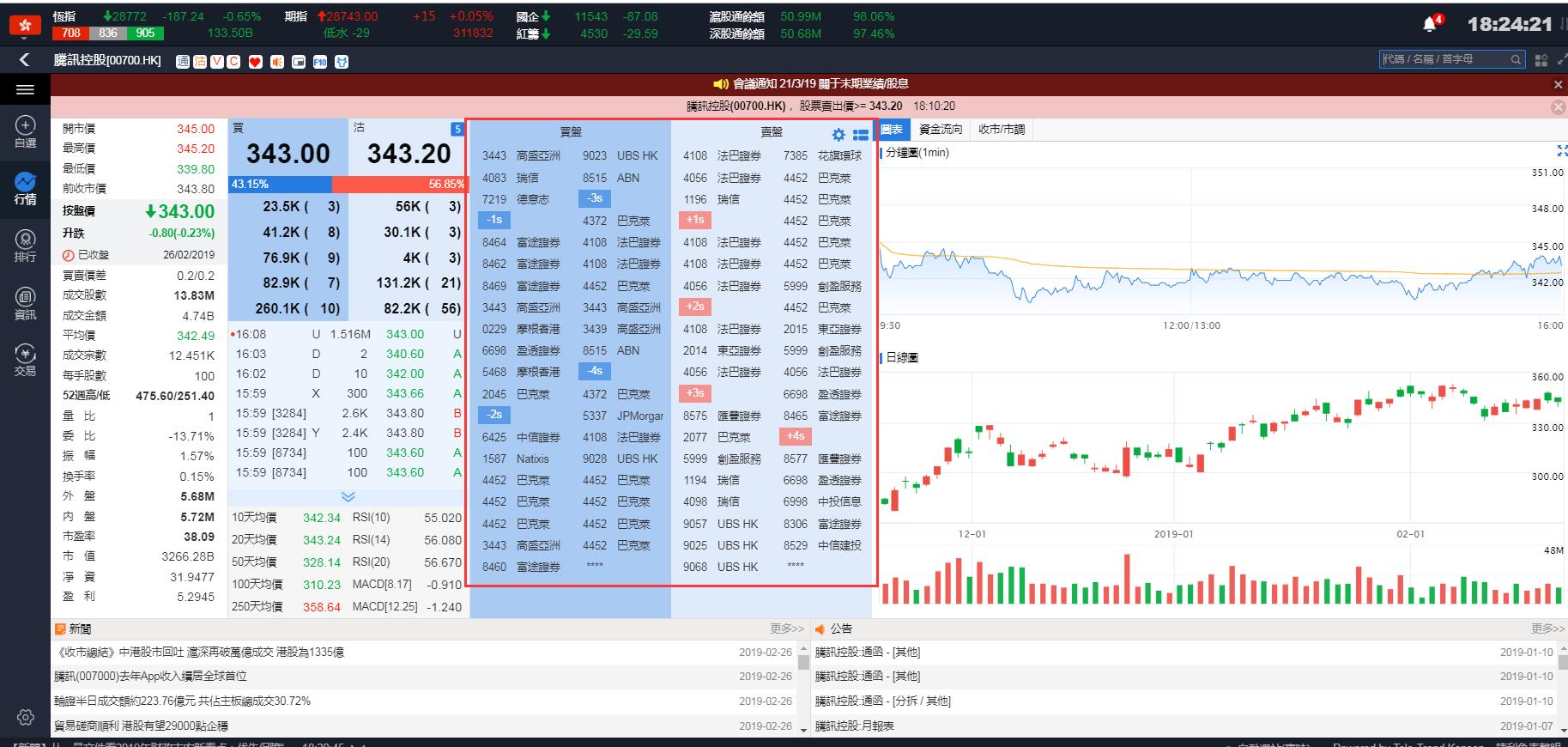Click the picture-in-picture window icon
The image size is (1568, 747).
click(x=298, y=61)
